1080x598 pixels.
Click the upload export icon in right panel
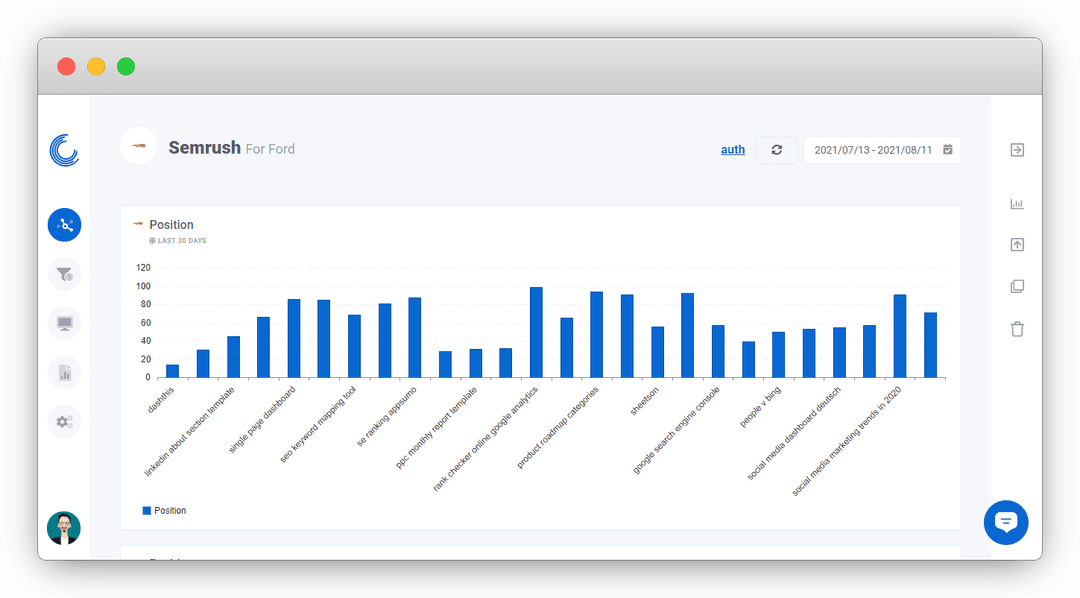1017,245
